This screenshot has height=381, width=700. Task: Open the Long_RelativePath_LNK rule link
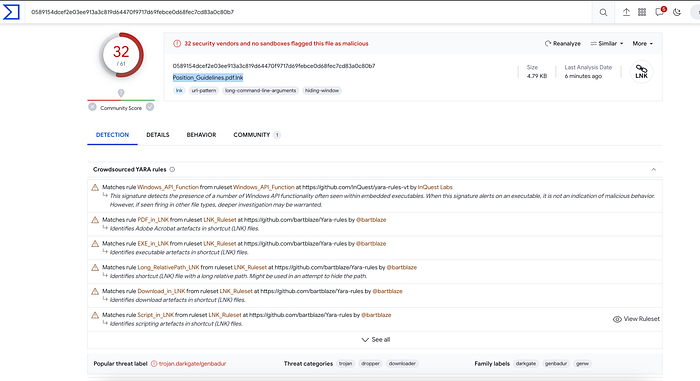click(168, 268)
